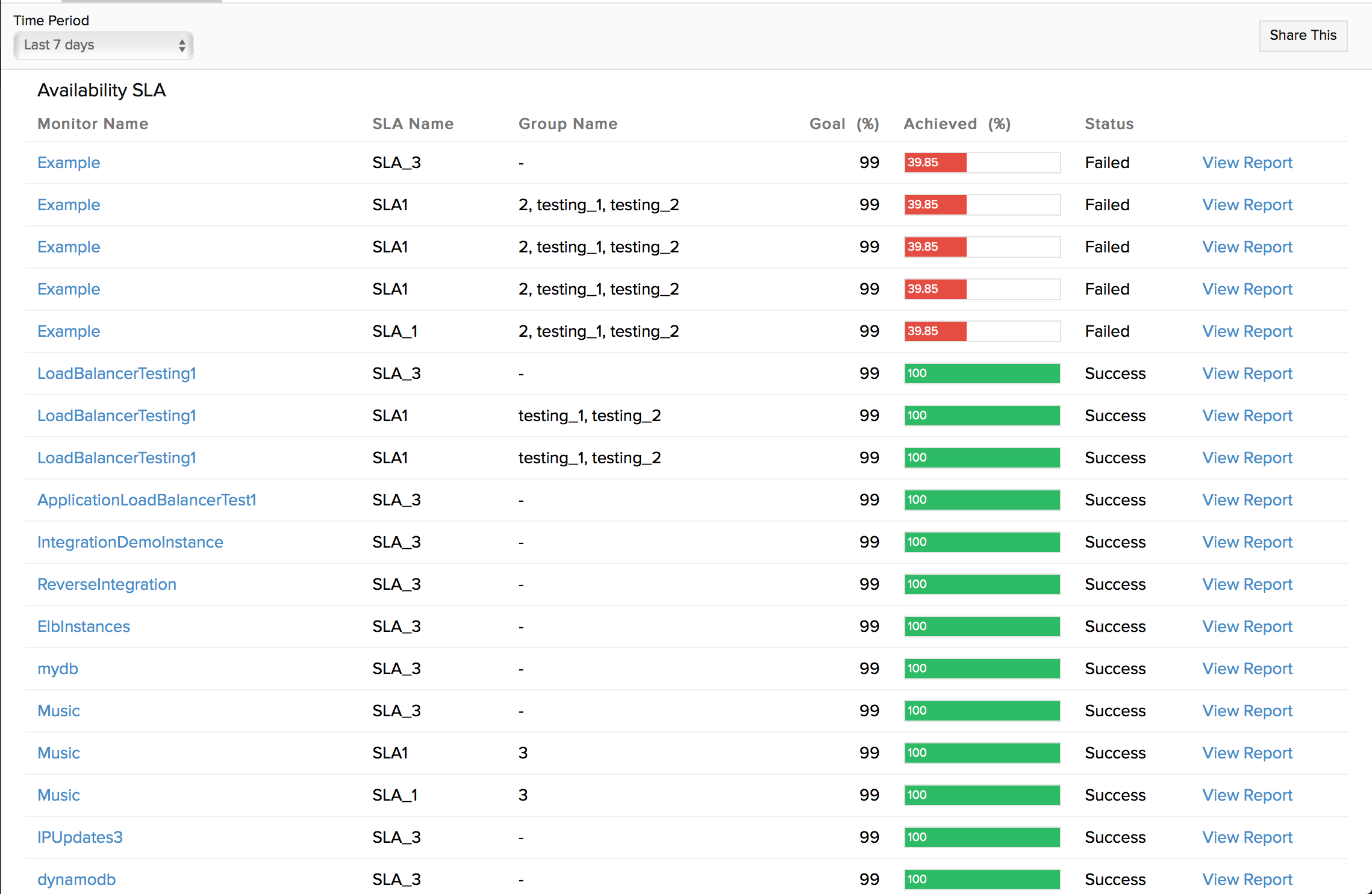The height and width of the screenshot is (894, 1372).
Task: Open the ElbInstances monitor link
Action: point(84,627)
